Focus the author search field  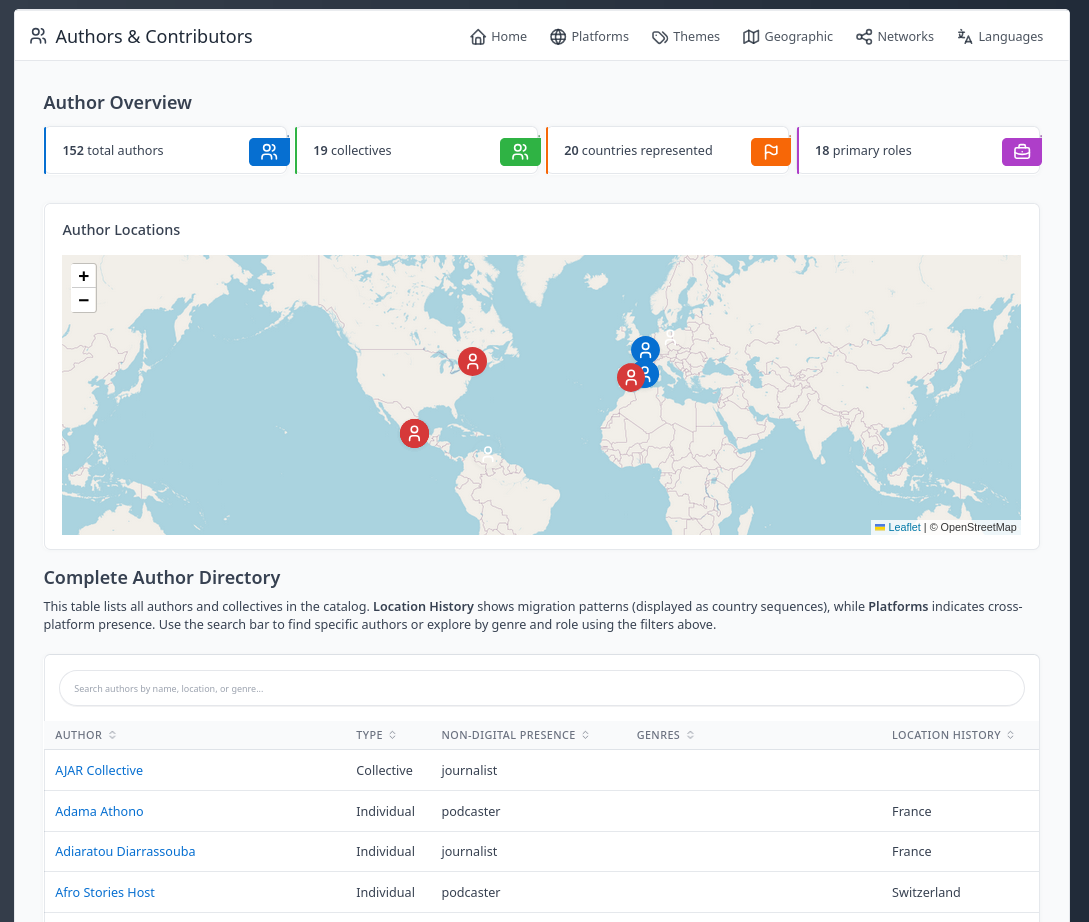(x=541, y=688)
